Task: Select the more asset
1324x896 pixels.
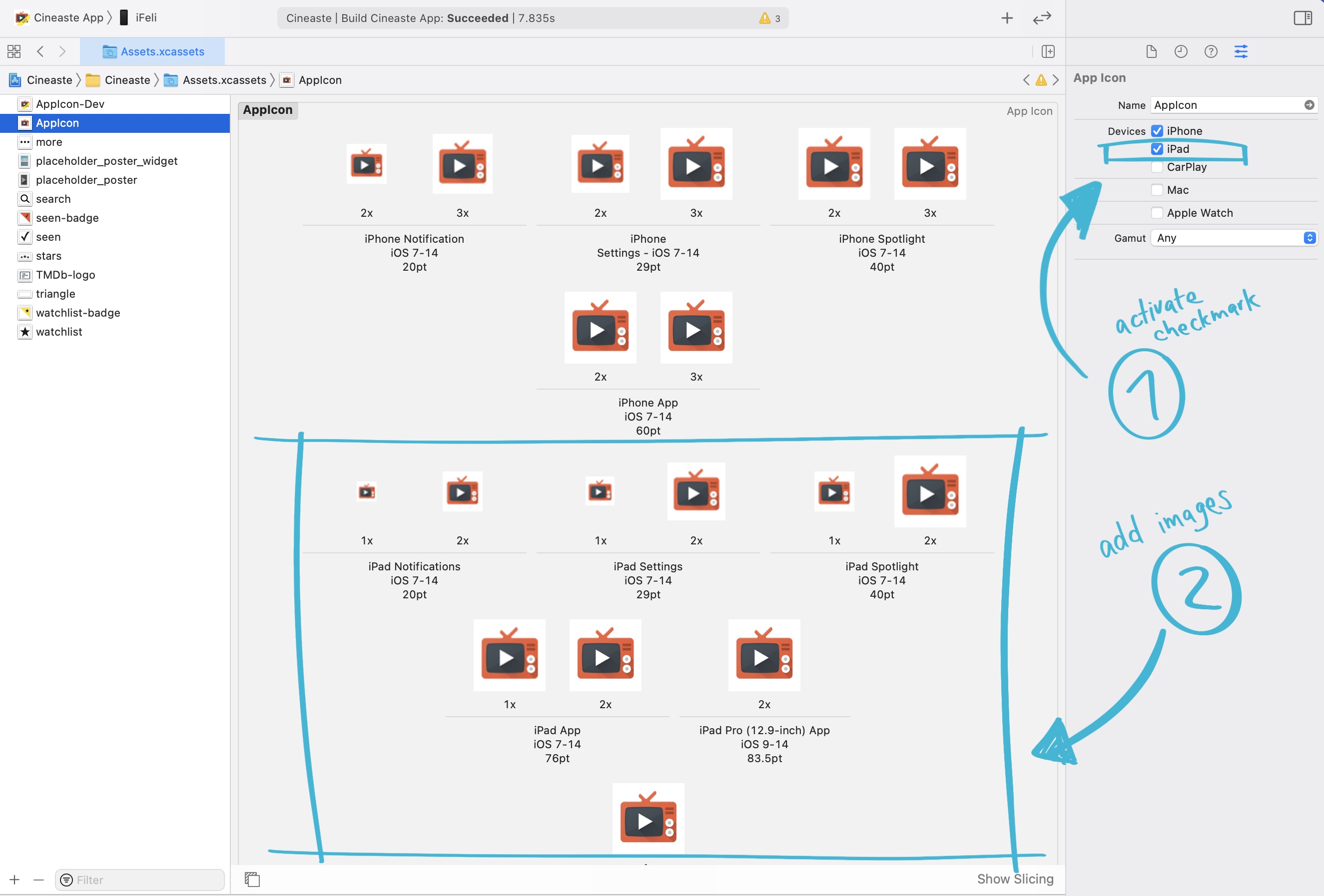Action: pos(115,142)
